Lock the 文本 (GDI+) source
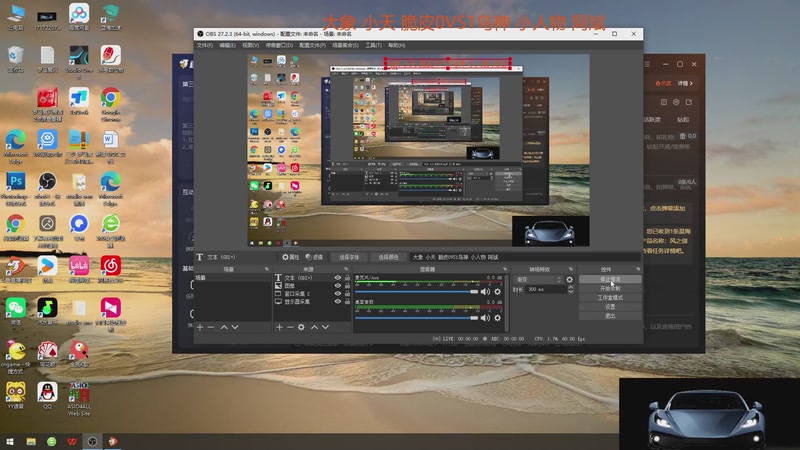This screenshot has width=800, height=450. point(347,278)
